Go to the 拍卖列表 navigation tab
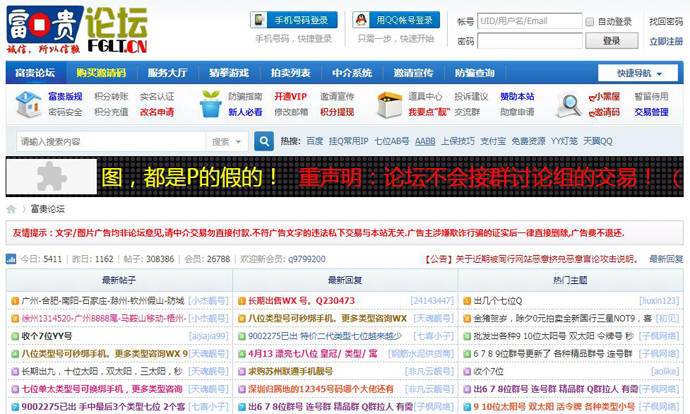690x414 pixels. (x=290, y=73)
